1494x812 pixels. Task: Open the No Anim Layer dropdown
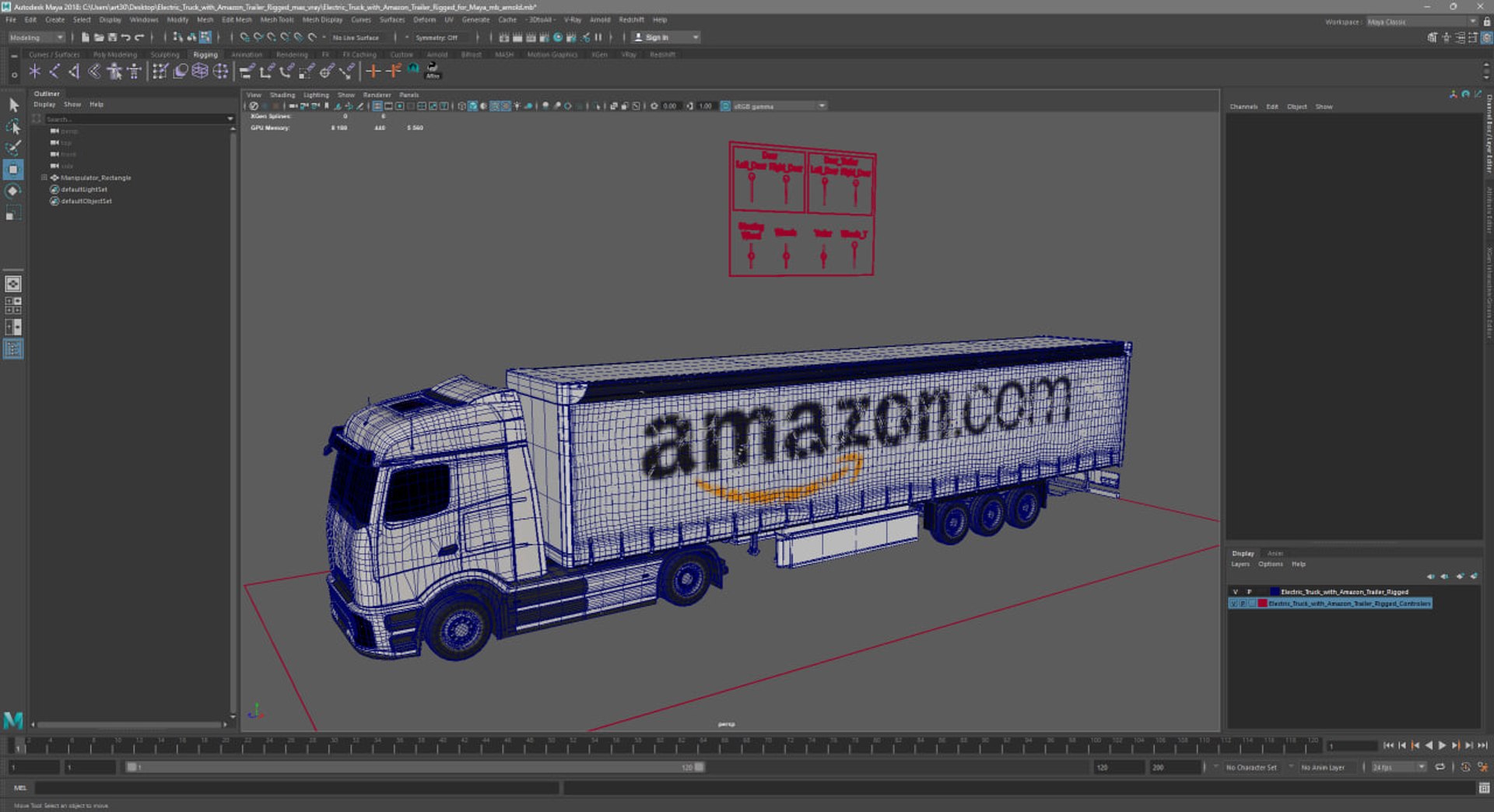tap(1323, 767)
